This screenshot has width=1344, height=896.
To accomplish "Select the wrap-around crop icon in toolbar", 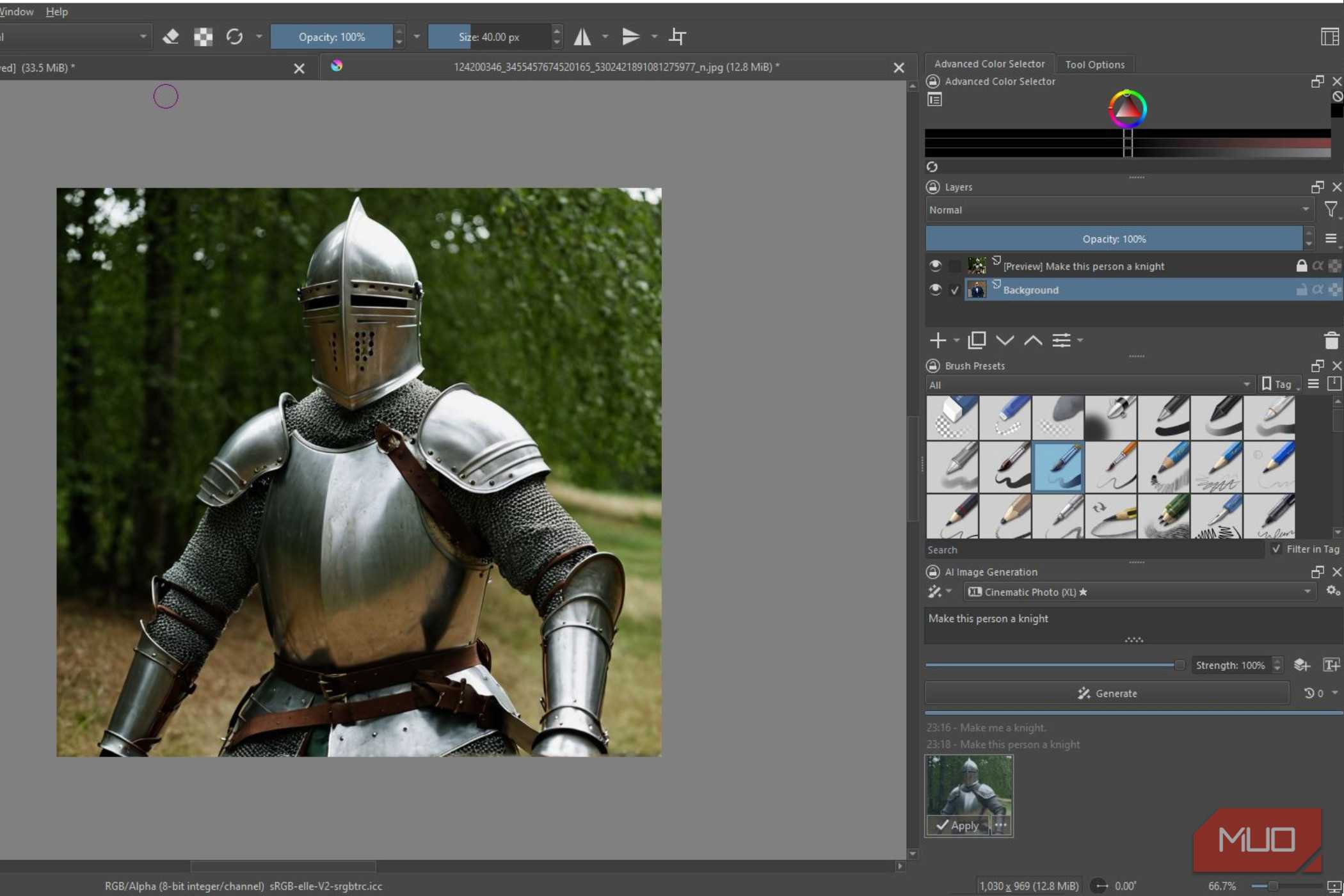I will click(x=677, y=37).
